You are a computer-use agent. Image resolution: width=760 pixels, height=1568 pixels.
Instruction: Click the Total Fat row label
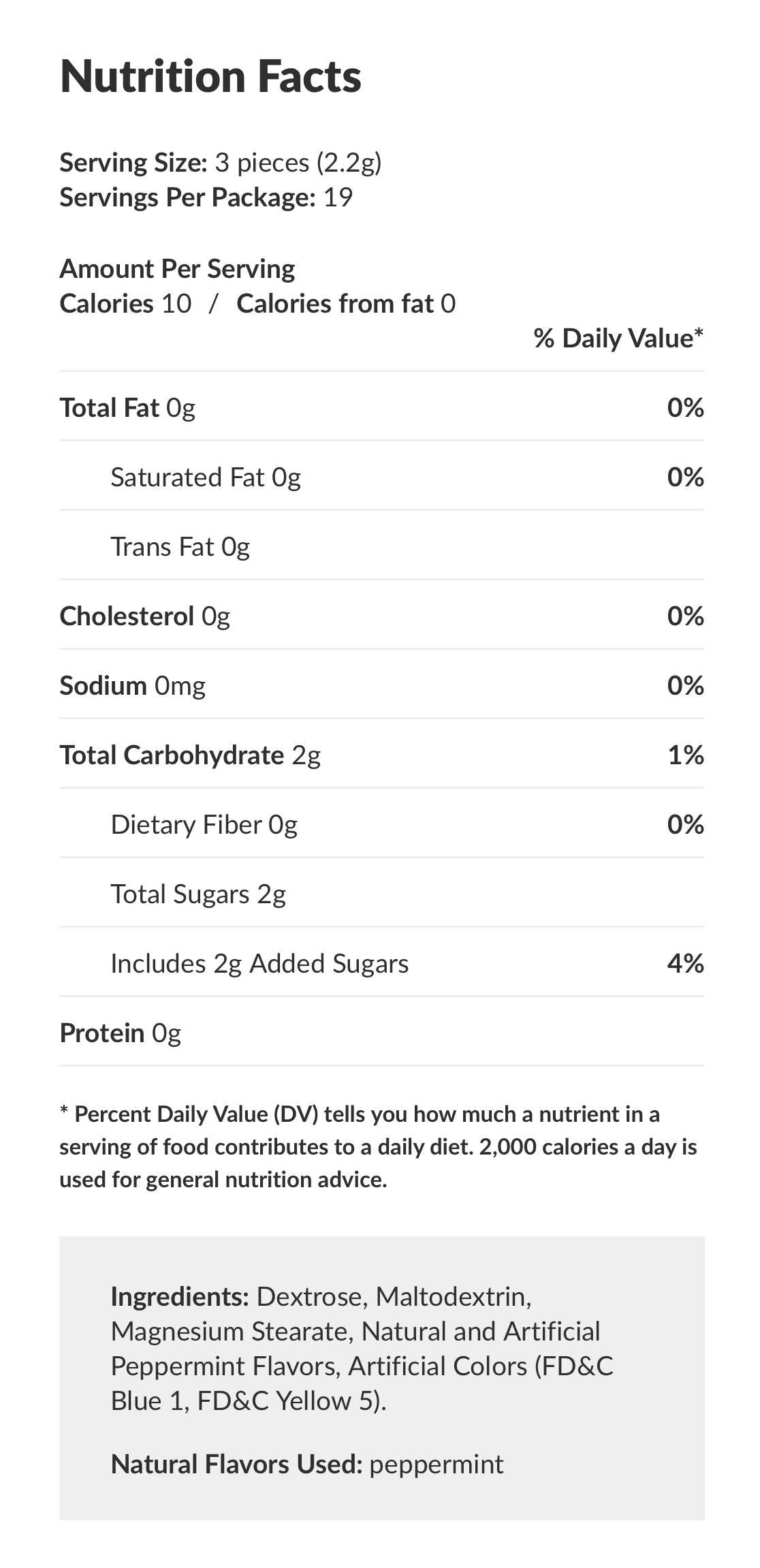click(x=127, y=408)
